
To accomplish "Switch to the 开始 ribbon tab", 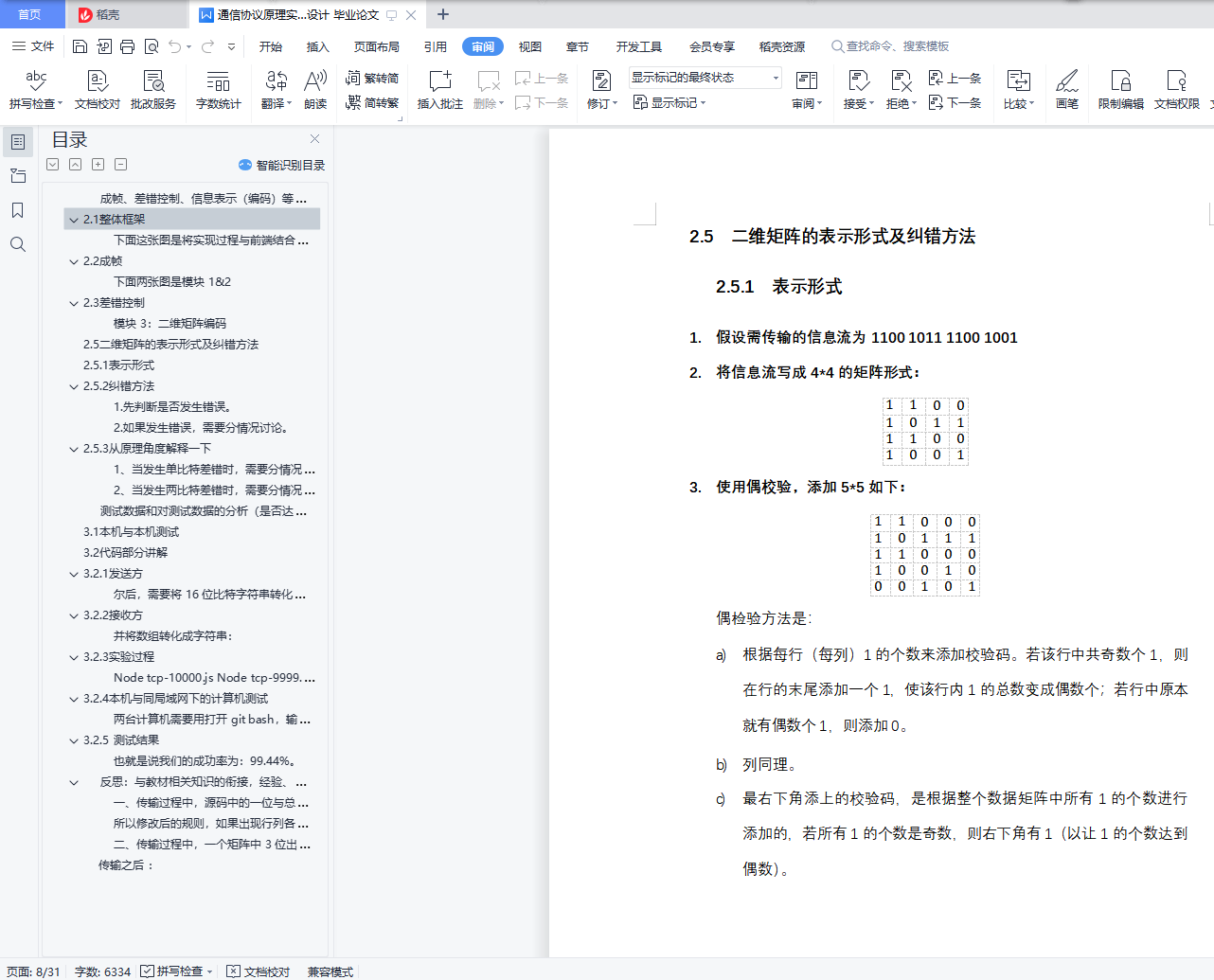I will click(271, 46).
